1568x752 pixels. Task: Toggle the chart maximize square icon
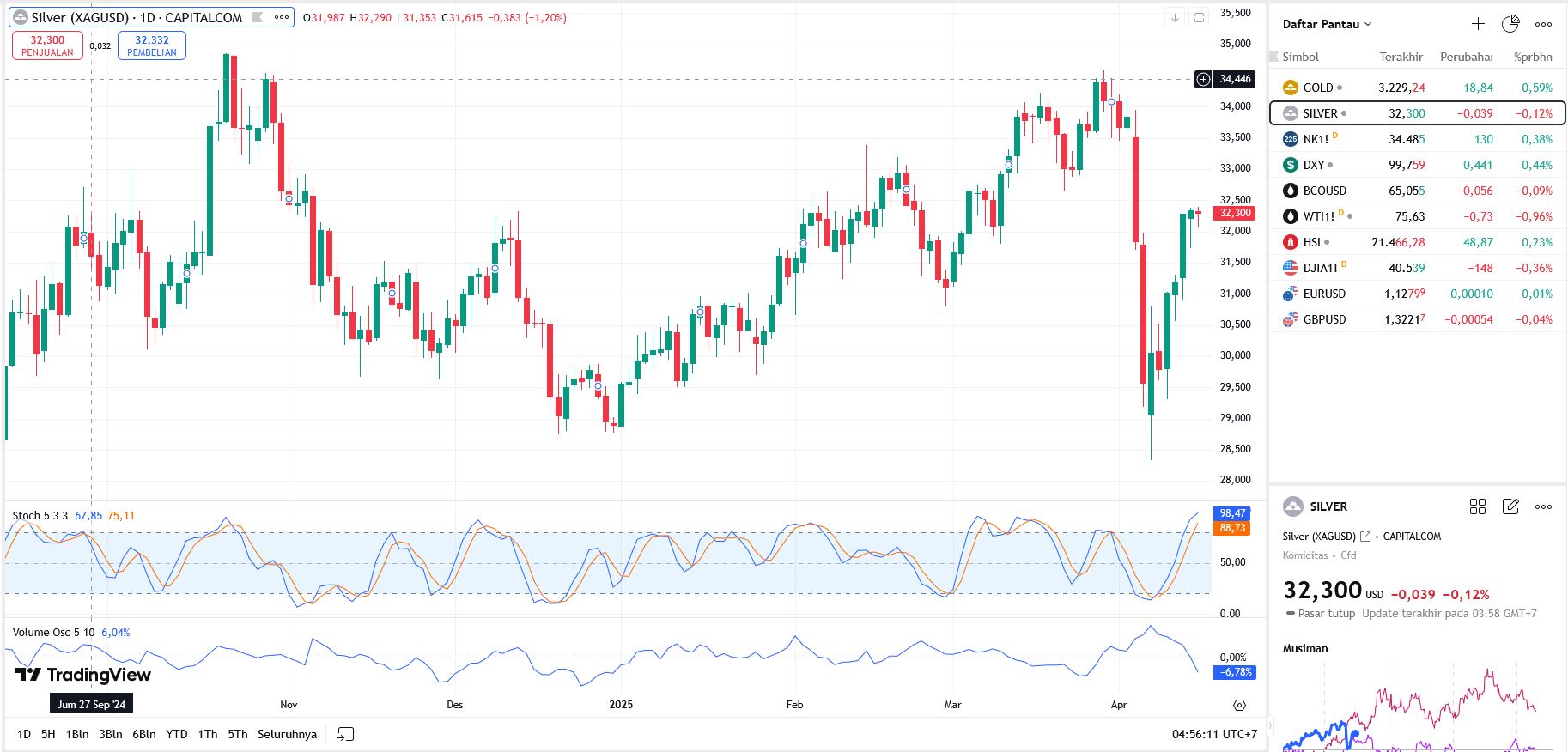tap(1200, 17)
